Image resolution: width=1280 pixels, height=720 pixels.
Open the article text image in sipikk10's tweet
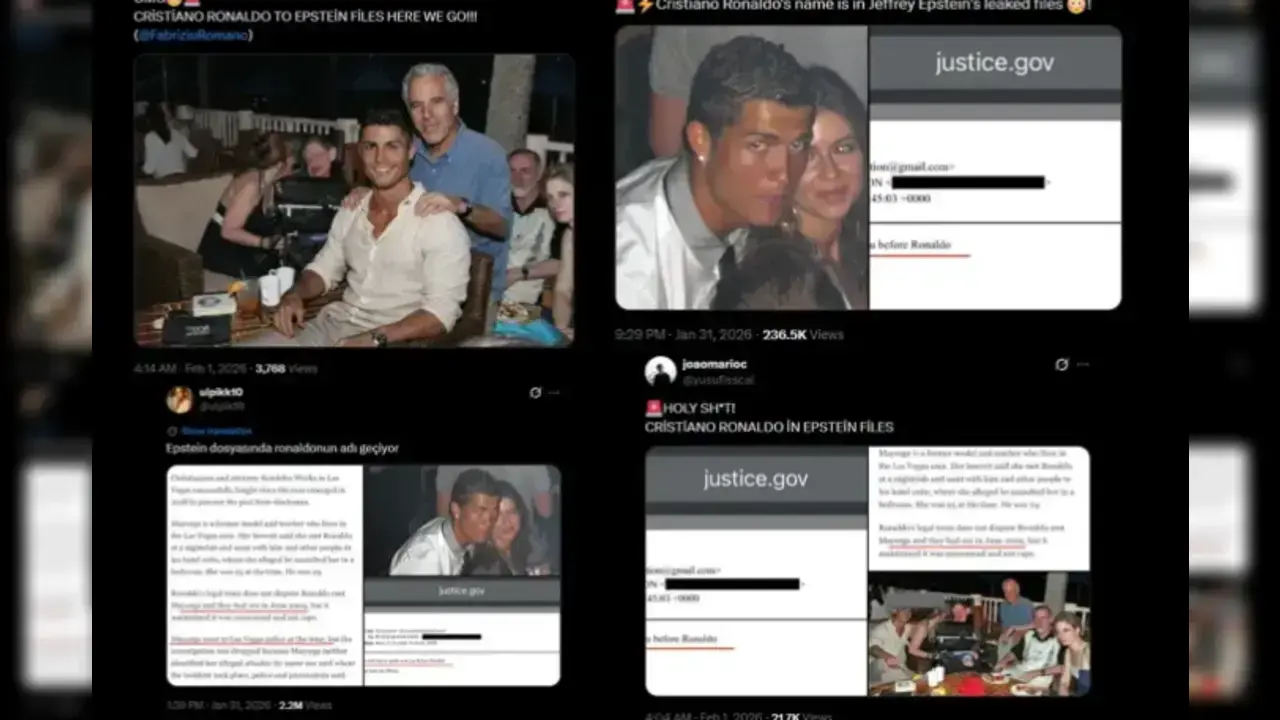(x=265, y=575)
